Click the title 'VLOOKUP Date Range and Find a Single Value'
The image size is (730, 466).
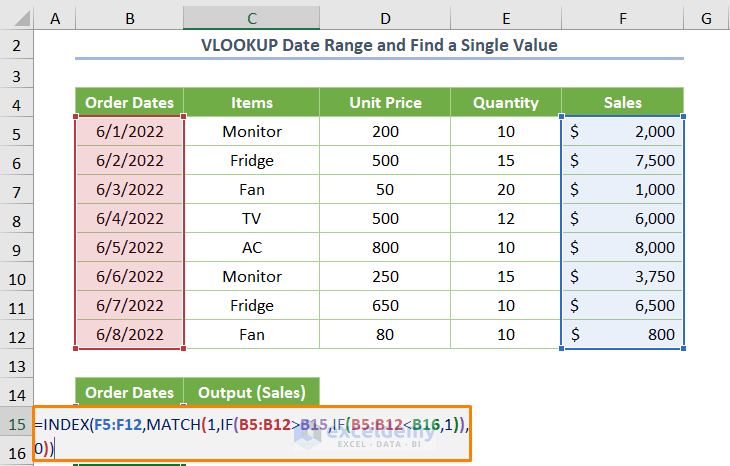(x=379, y=45)
